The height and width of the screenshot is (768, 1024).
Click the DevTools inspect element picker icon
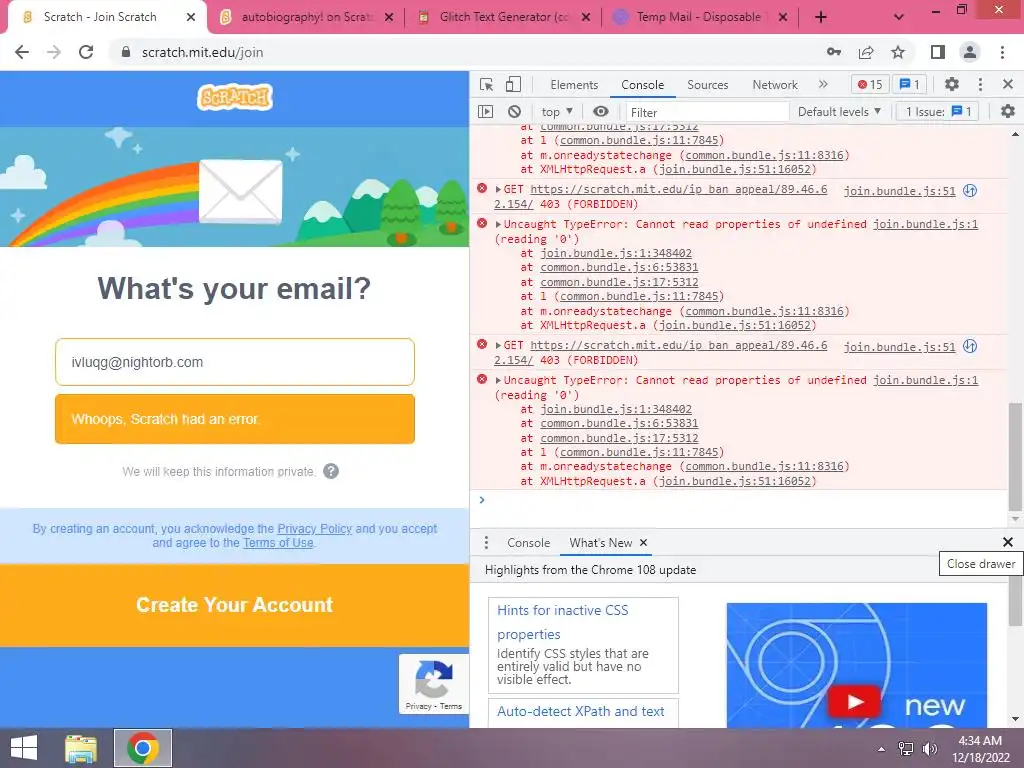487,84
